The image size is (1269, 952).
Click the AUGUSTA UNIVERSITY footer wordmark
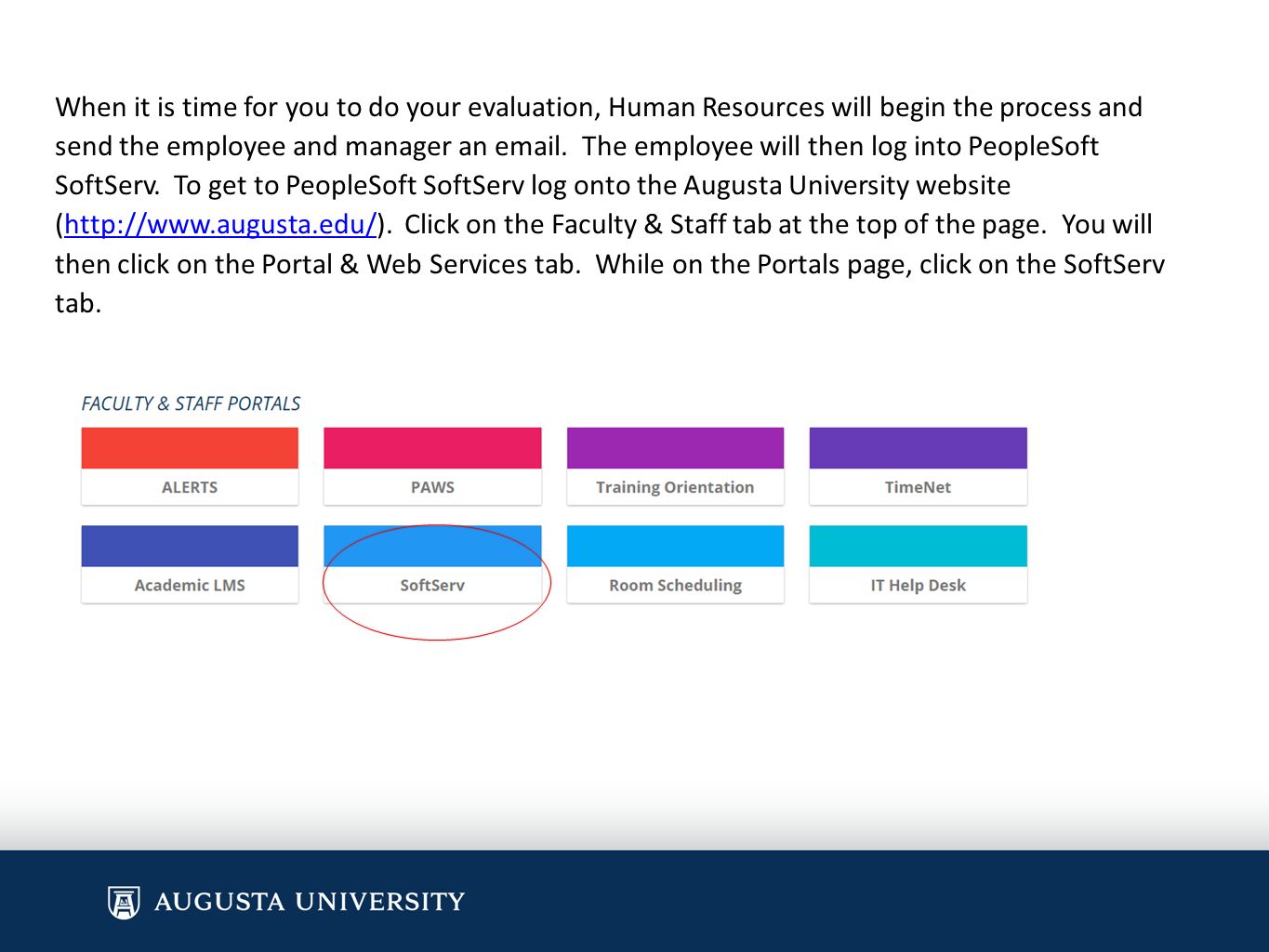pos(310,902)
